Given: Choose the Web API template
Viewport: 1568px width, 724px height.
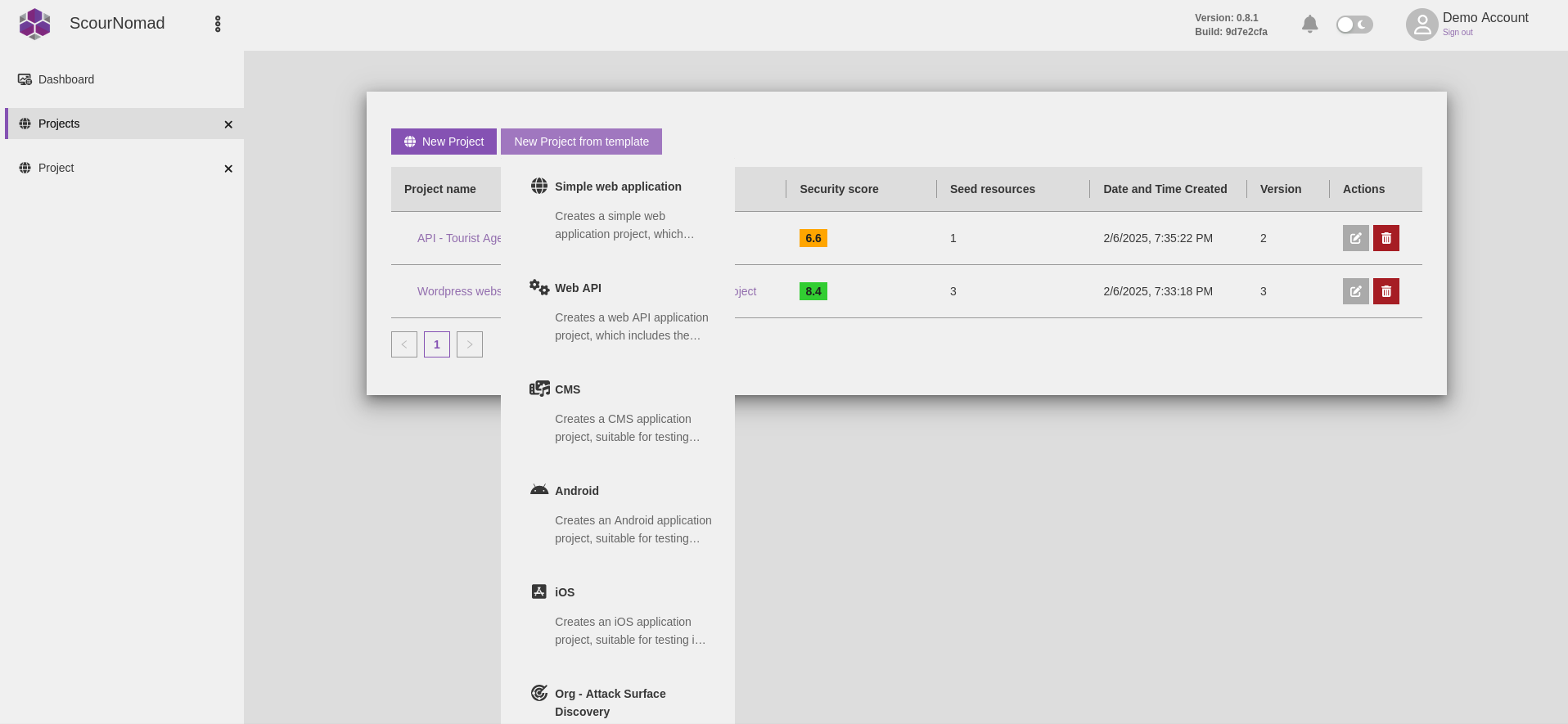Looking at the screenshot, I should pos(618,312).
